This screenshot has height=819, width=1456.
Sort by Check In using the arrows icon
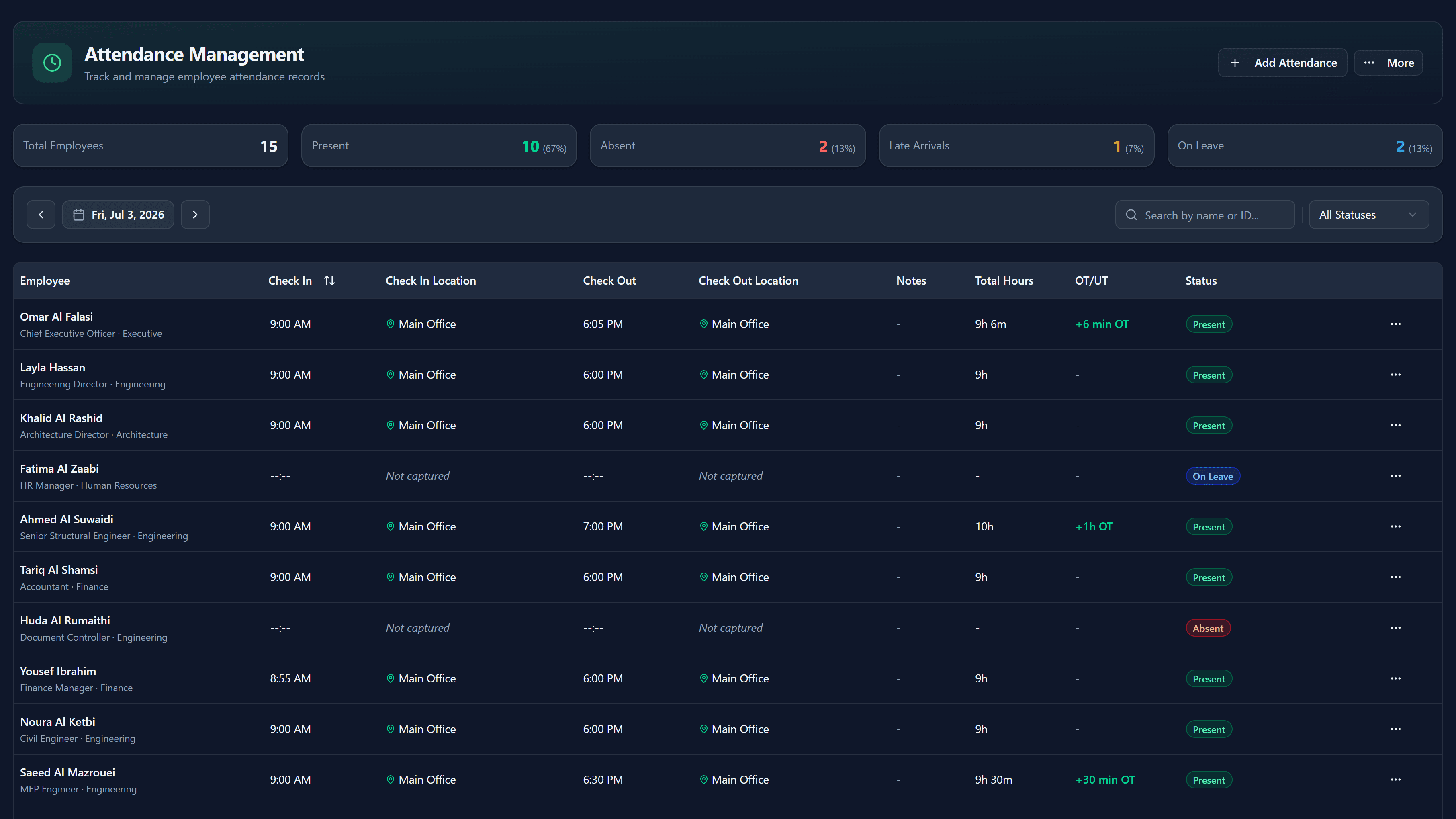coord(329,281)
